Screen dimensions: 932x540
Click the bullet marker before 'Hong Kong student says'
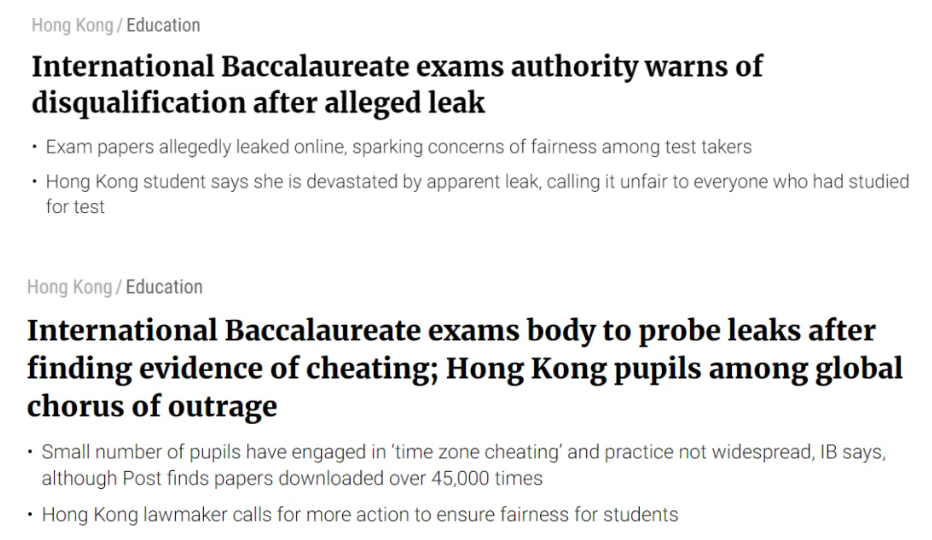click(35, 181)
